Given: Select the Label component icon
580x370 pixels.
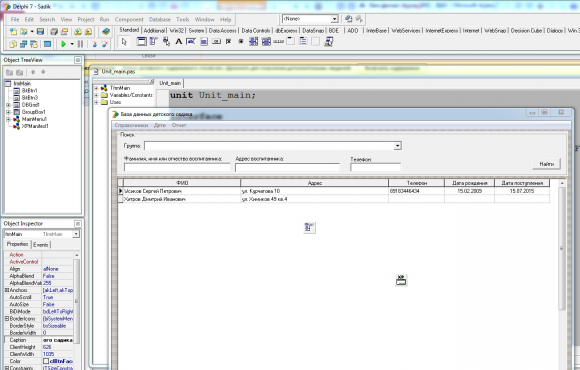Looking at the screenshot, I should [x=178, y=42].
